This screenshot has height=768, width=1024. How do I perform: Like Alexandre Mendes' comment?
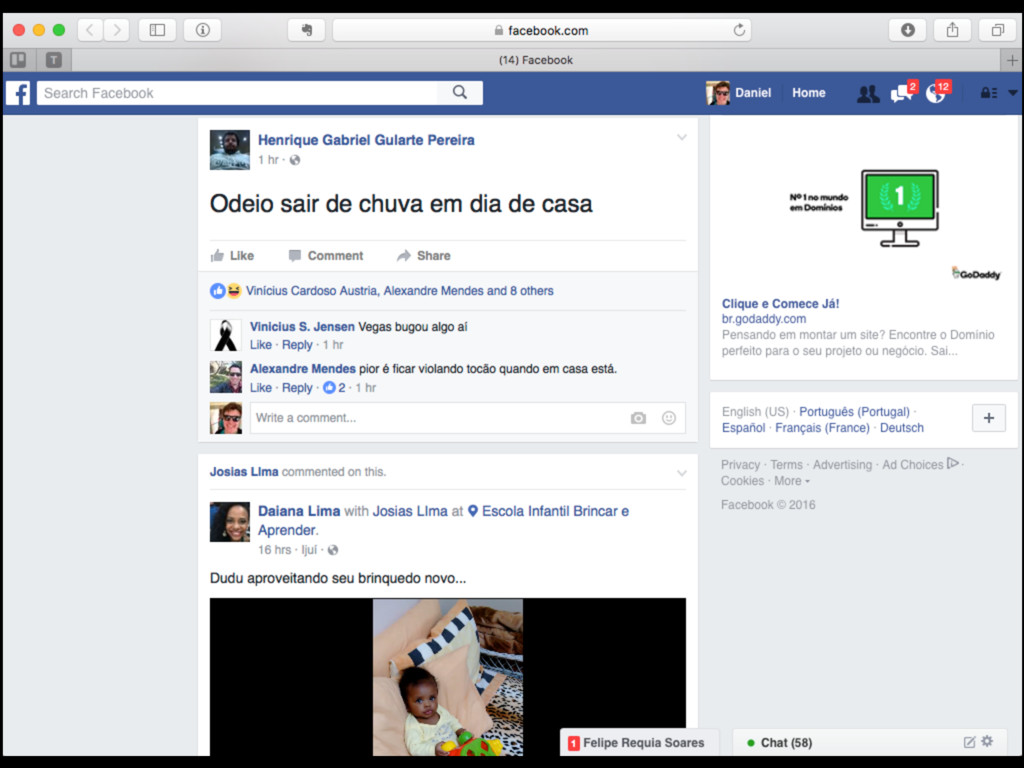pos(261,388)
